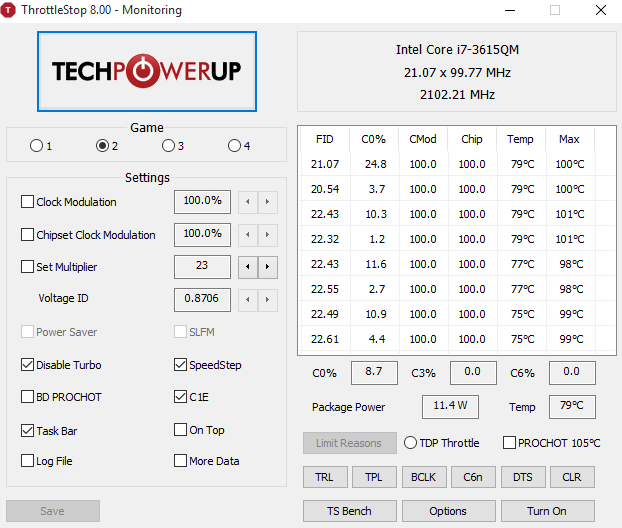This screenshot has height=528, width=622.
Task: Click the DTS button
Action: 523,477
